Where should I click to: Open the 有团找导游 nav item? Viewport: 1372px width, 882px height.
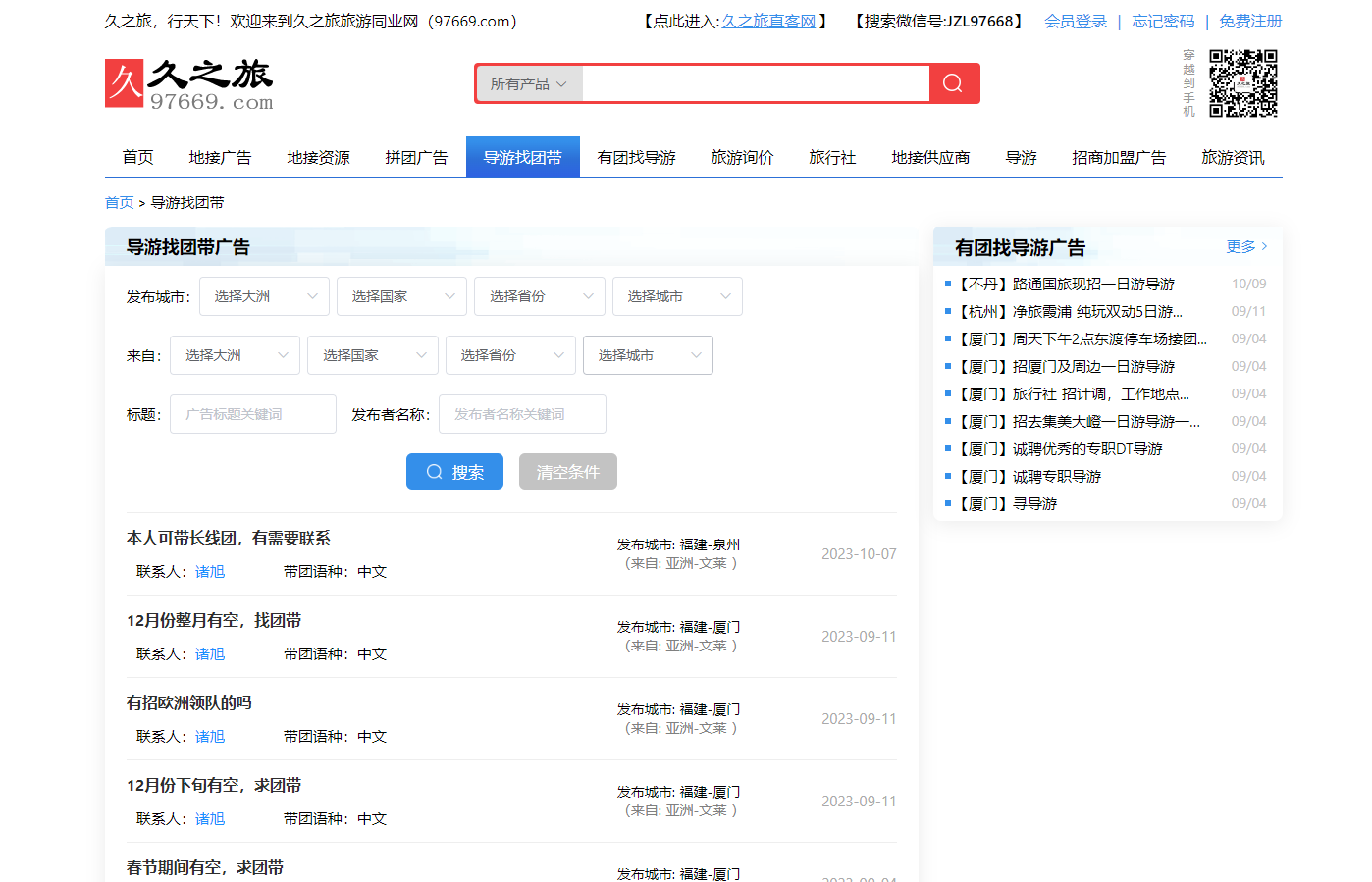(637, 157)
